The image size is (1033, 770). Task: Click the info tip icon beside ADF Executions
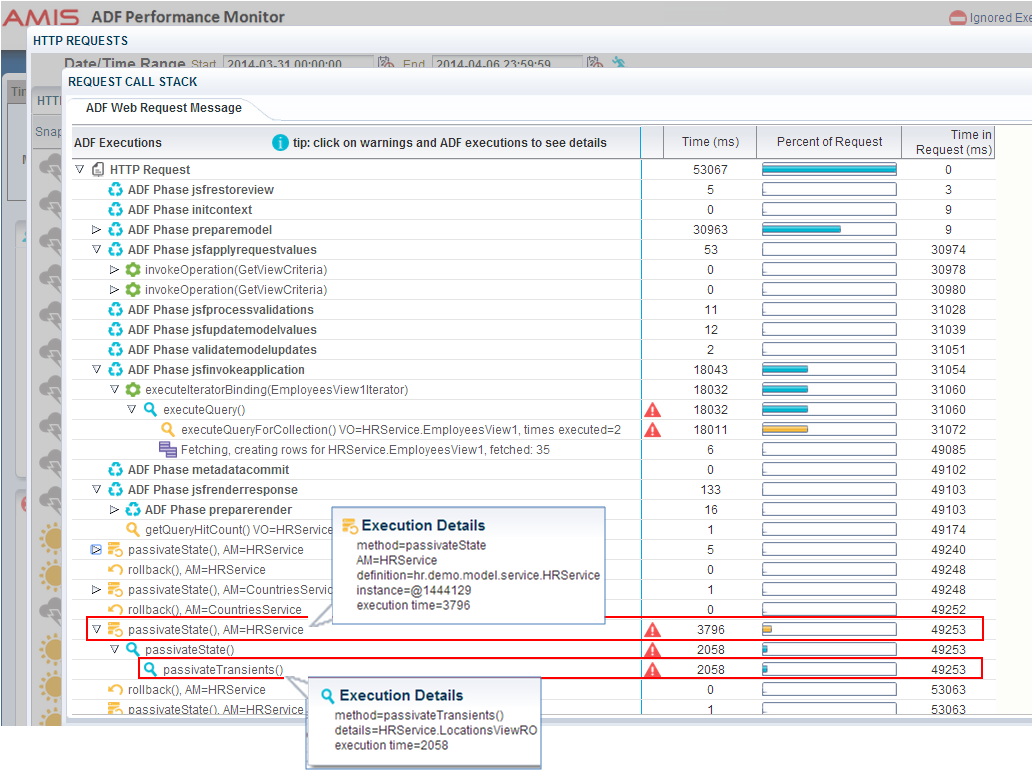280,142
